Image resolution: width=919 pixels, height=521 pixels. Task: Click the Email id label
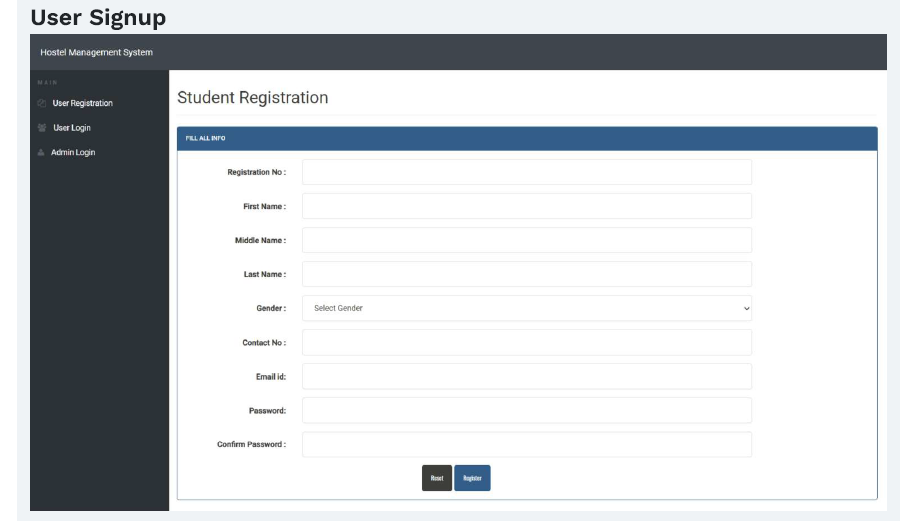271,377
